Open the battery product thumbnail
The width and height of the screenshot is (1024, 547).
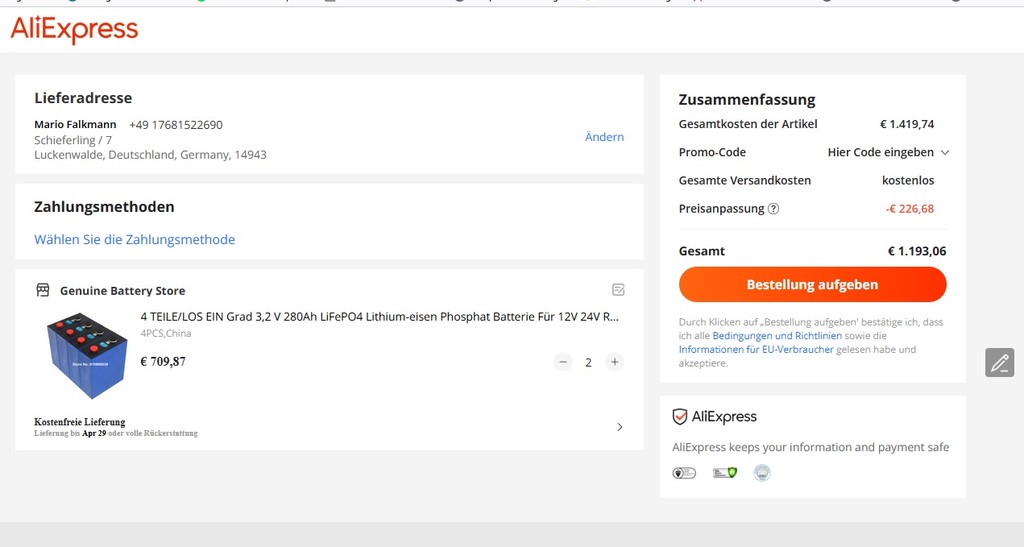[87, 356]
